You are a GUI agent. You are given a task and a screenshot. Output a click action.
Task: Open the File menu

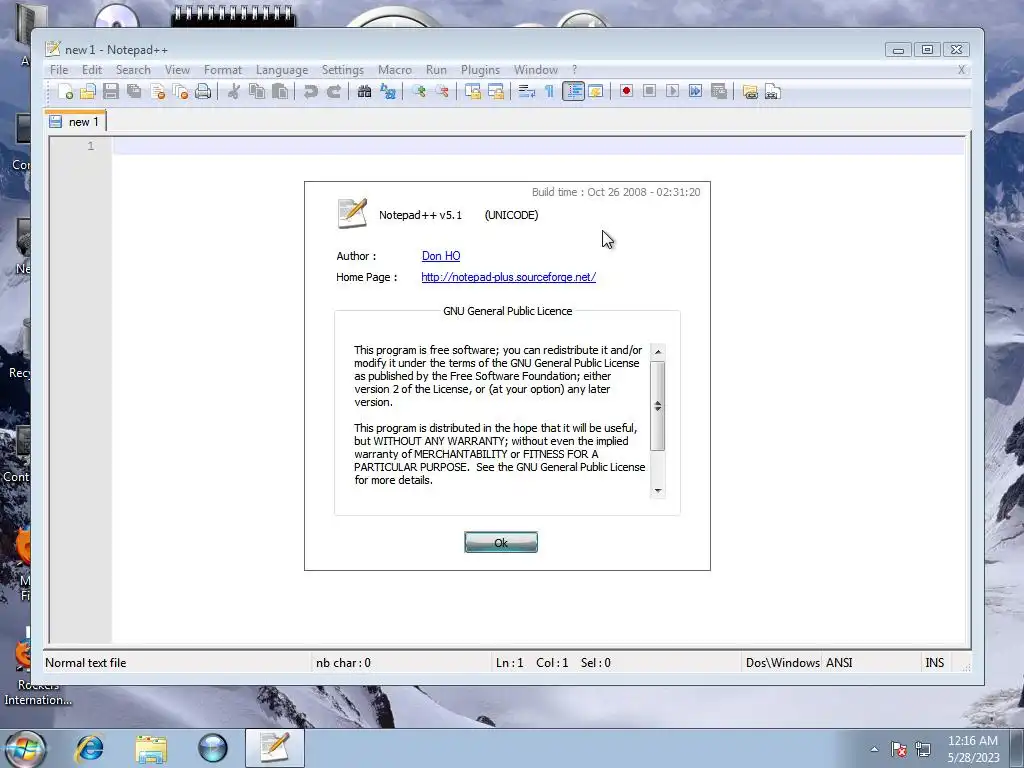pyautogui.click(x=59, y=70)
